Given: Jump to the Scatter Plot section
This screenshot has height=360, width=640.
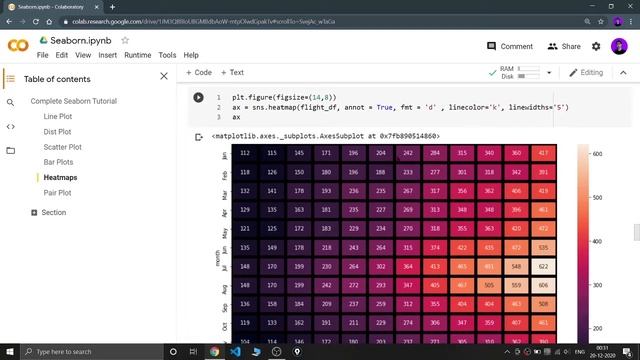Looking at the screenshot, I should [x=62, y=147].
